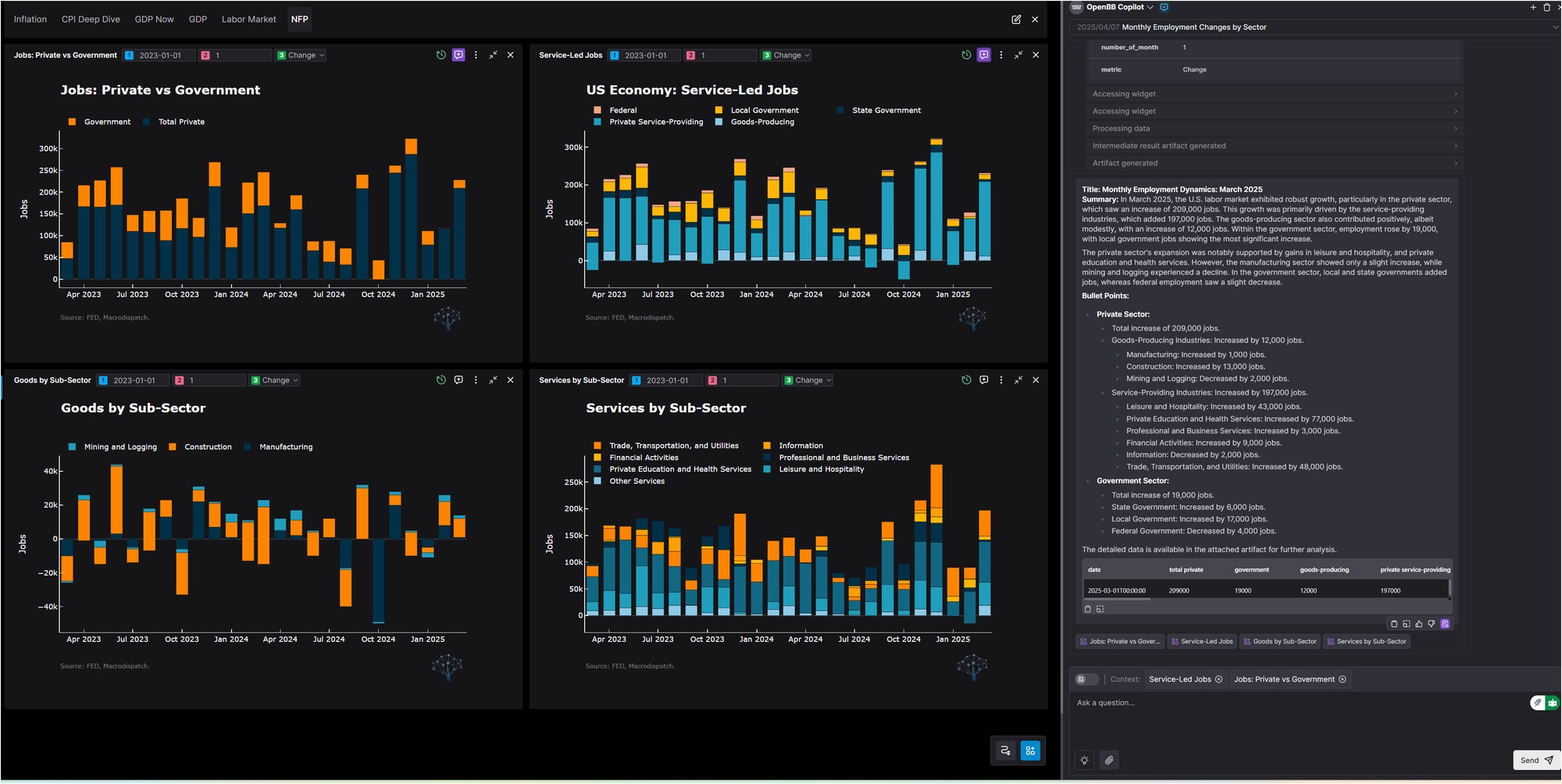Click the attach file paperclip icon
The image size is (1562, 784).
pyautogui.click(x=1109, y=760)
